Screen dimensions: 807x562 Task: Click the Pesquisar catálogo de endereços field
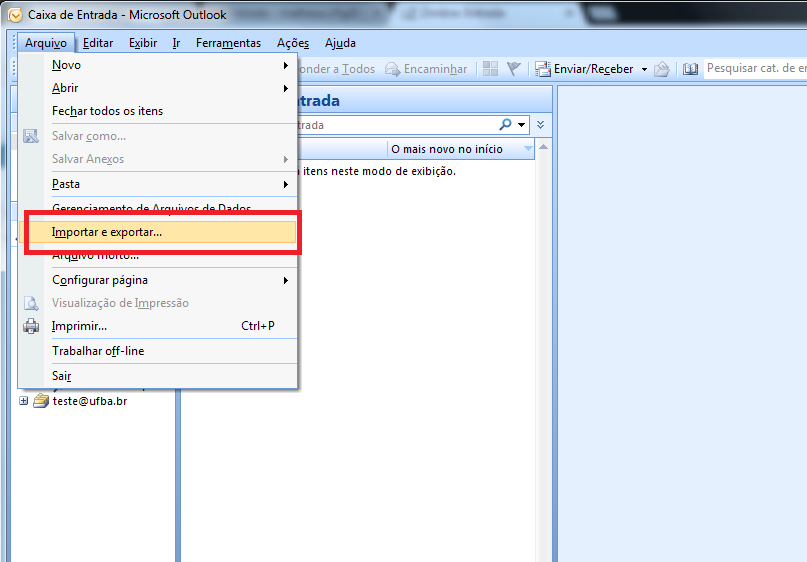click(x=754, y=68)
